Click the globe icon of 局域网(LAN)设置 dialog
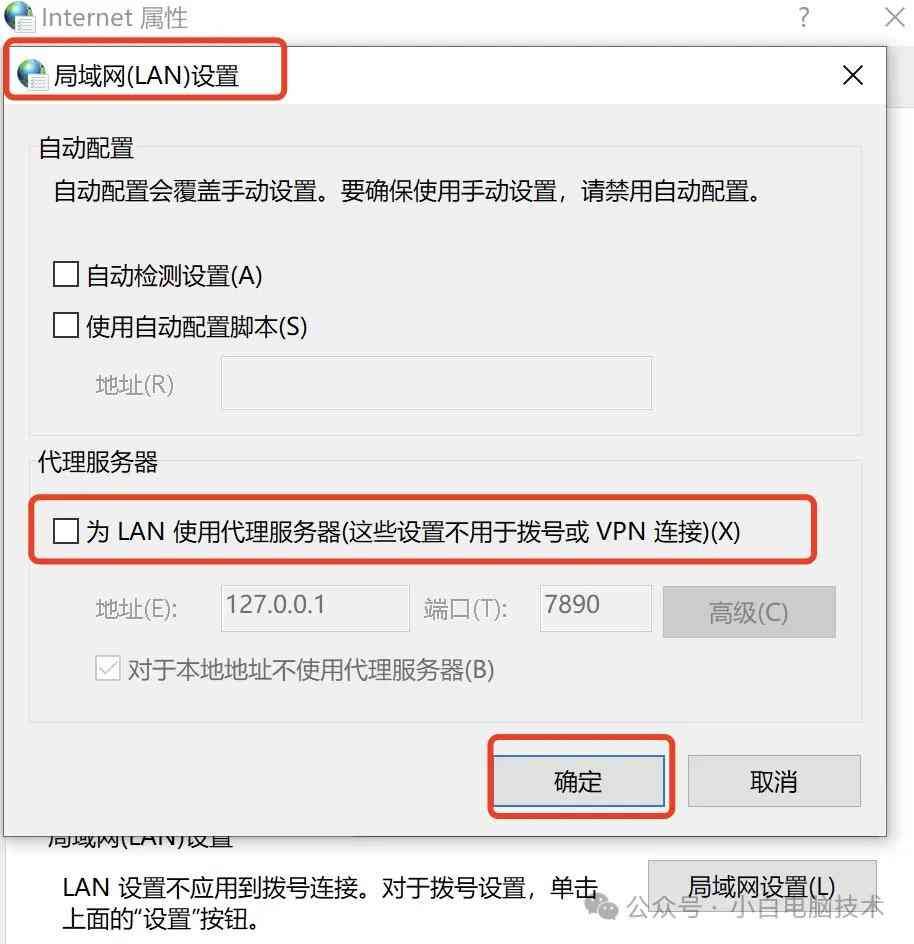Image resolution: width=914 pixels, height=944 pixels. (32, 75)
